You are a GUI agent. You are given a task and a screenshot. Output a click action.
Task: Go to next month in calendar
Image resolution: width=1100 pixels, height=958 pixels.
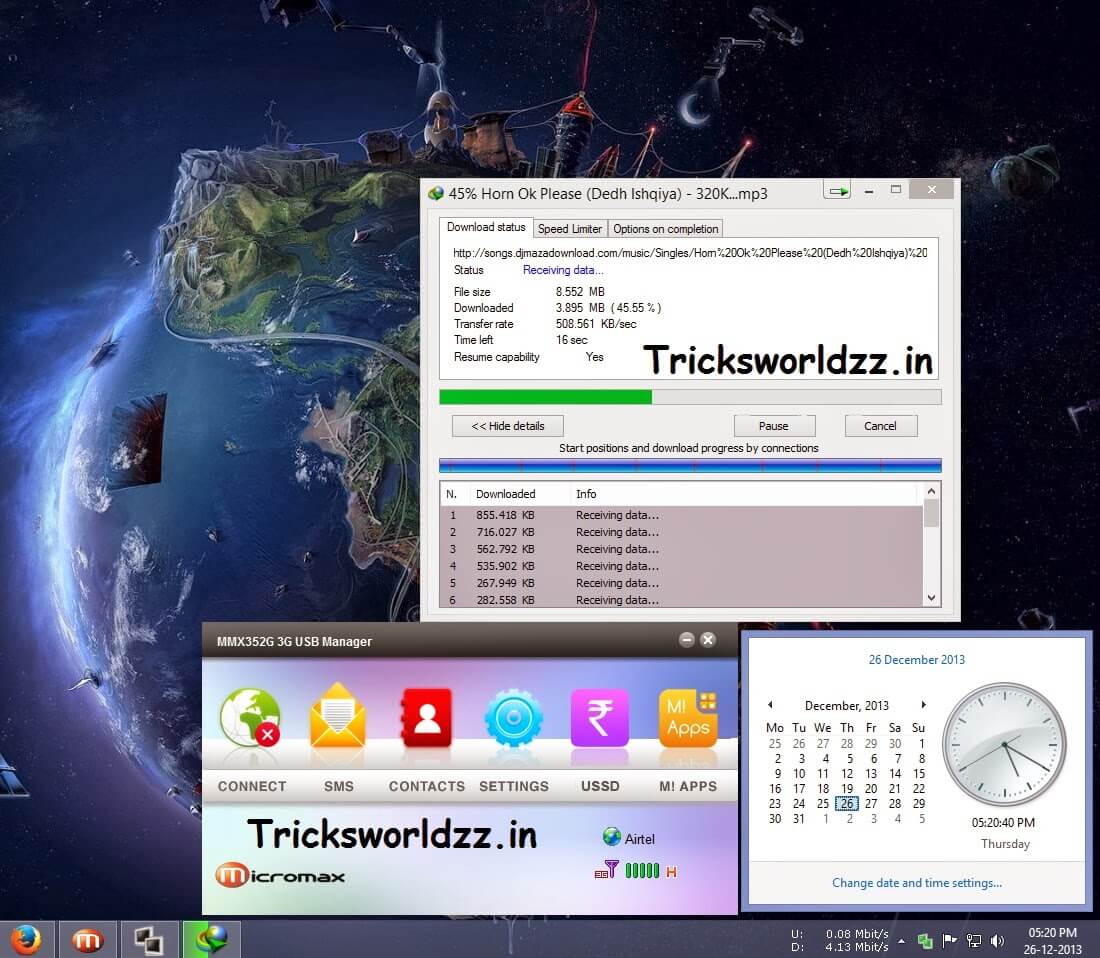923,705
